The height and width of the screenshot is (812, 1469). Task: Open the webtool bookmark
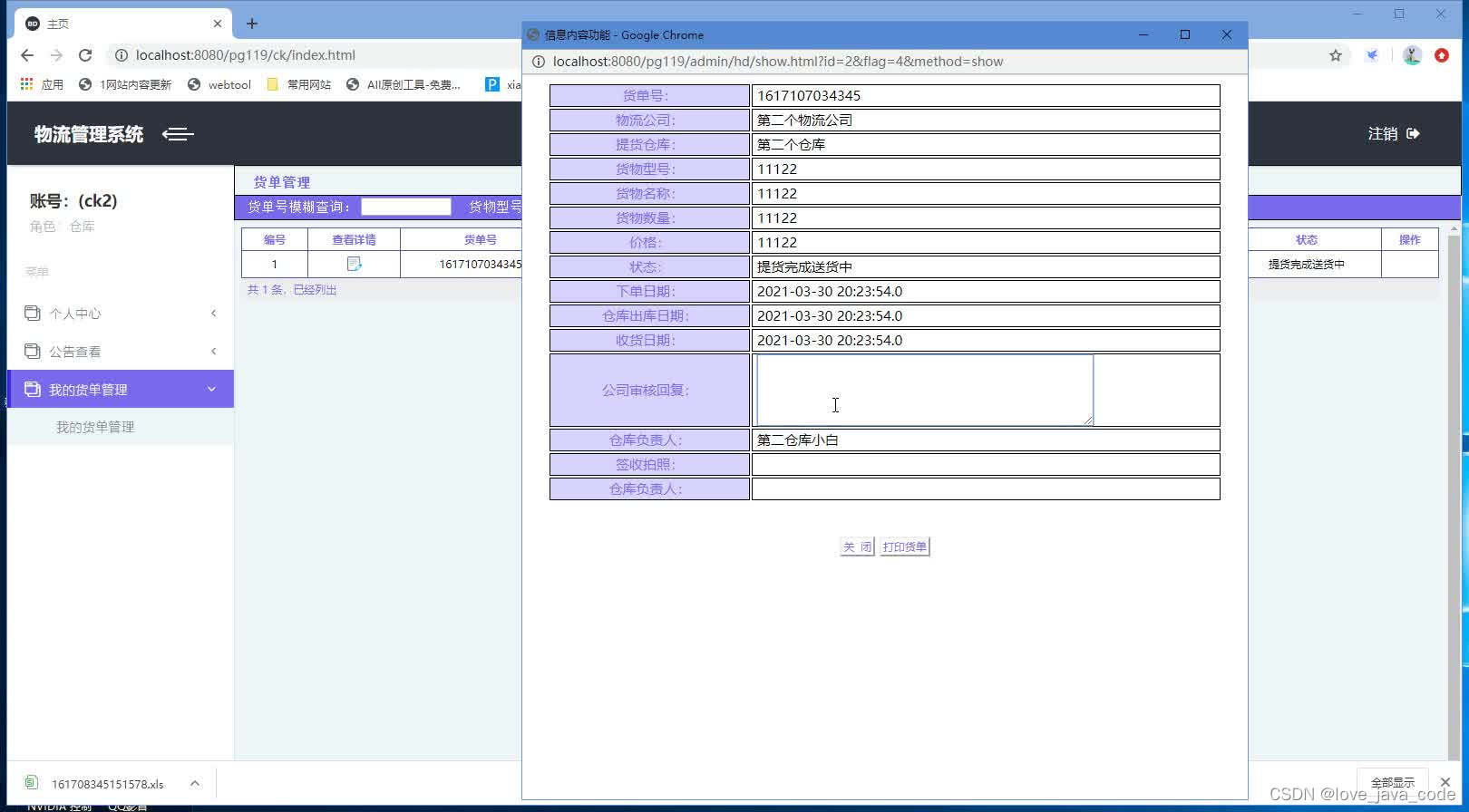point(219,84)
